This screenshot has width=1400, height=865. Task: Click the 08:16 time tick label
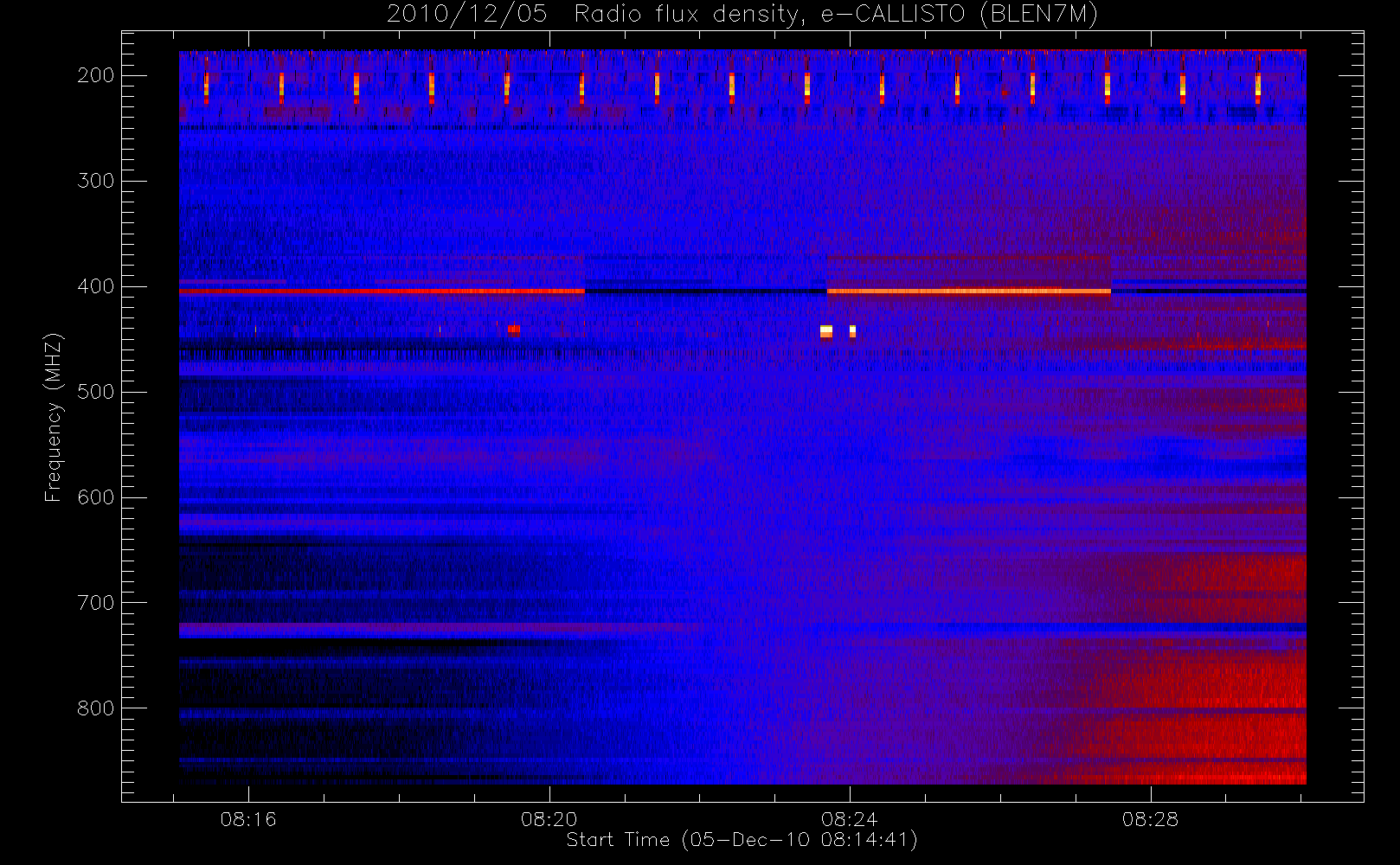tap(248, 819)
